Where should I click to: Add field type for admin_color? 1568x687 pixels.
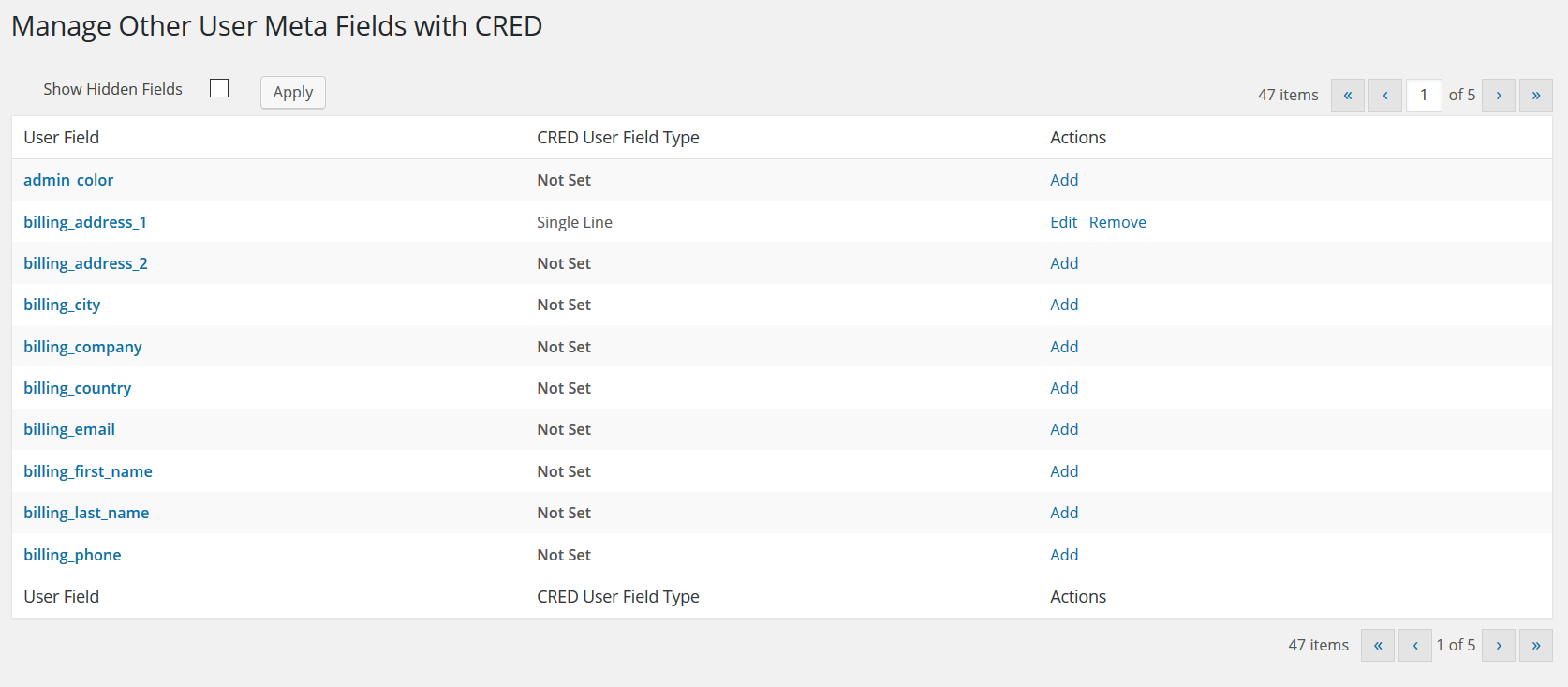click(x=1064, y=180)
